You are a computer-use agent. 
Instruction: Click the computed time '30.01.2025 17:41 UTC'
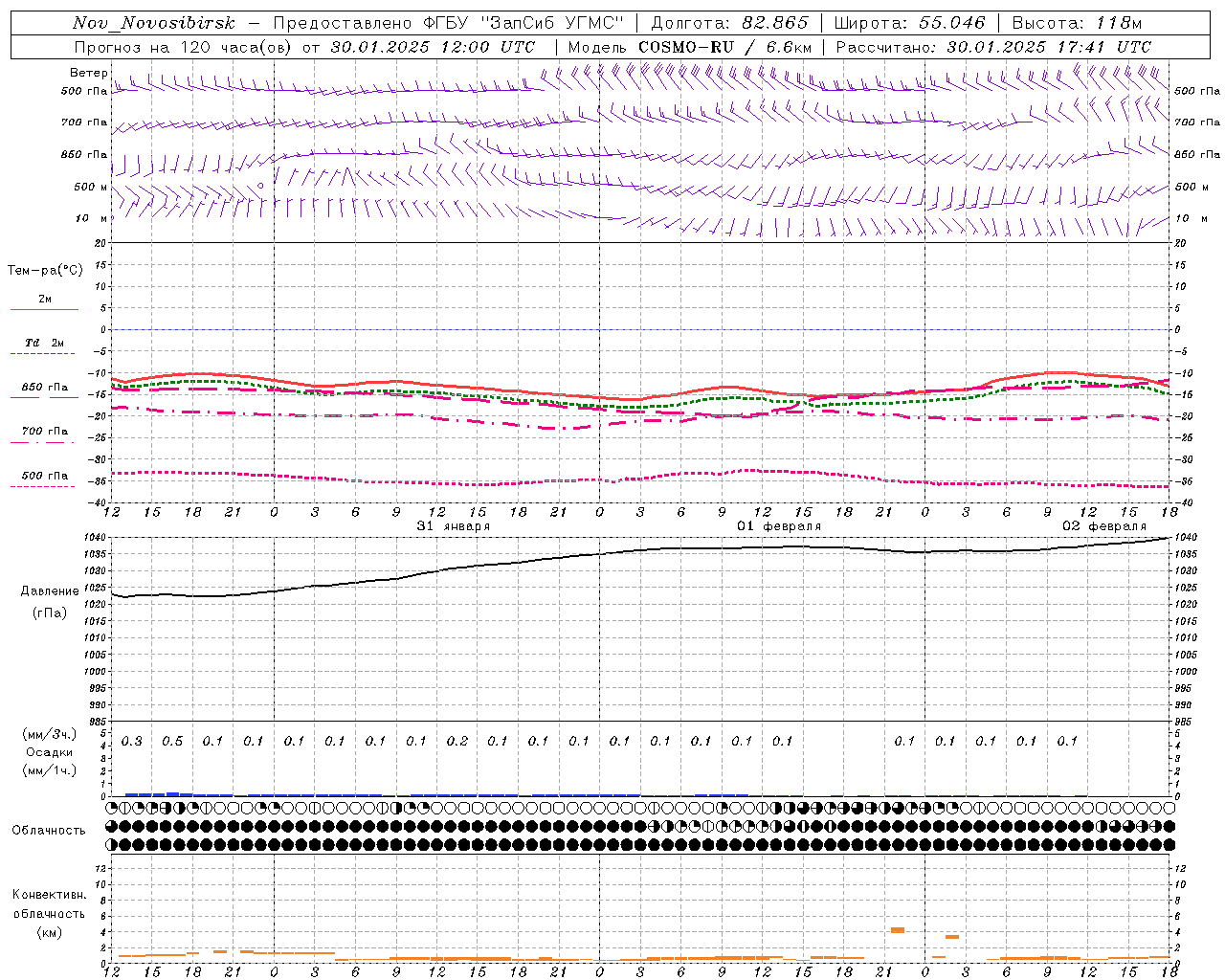(1049, 47)
